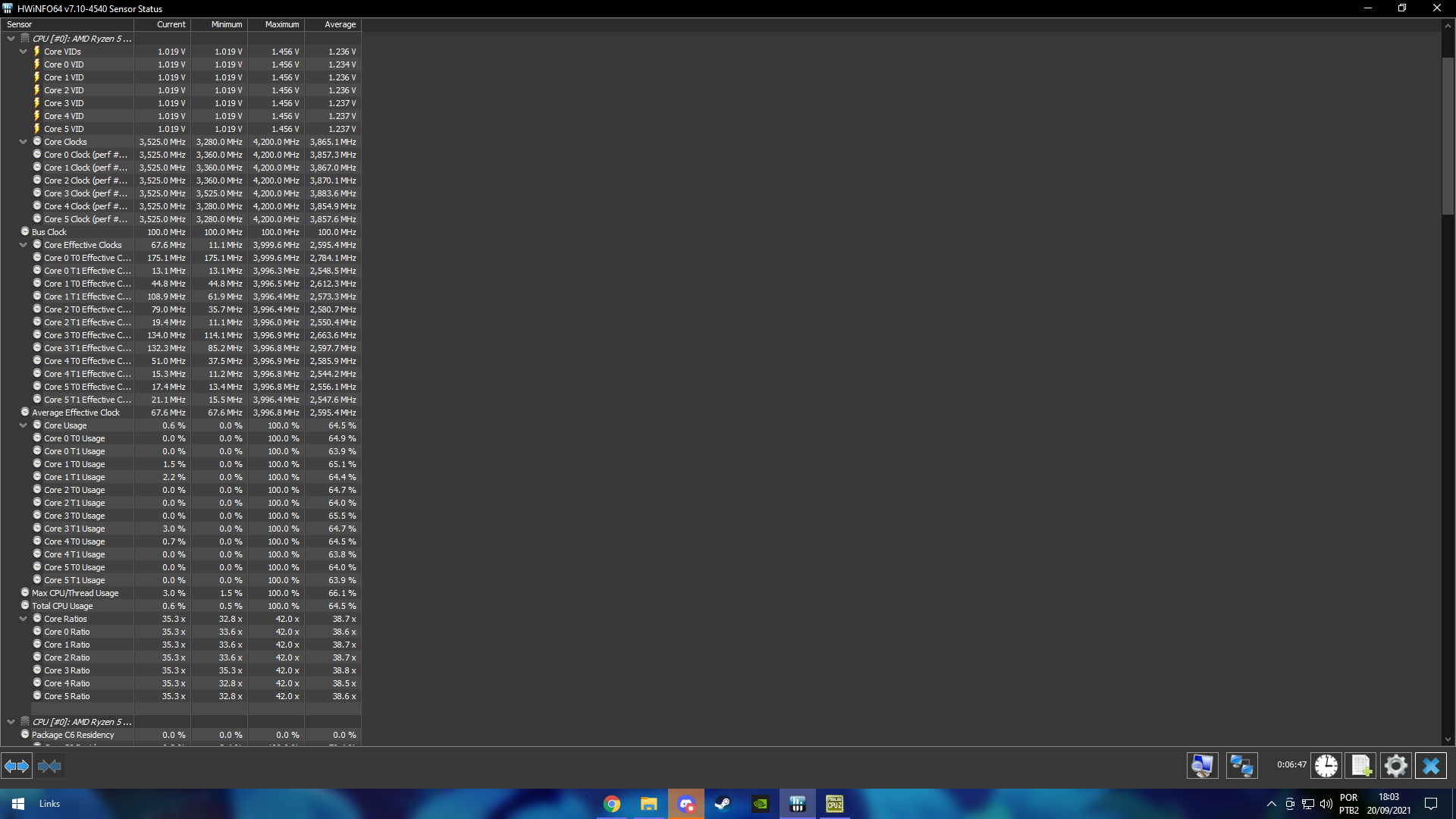Start logging with the sheet plus icon
This screenshot has height=819, width=1456.
pyautogui.click(x=1360, y=766)
